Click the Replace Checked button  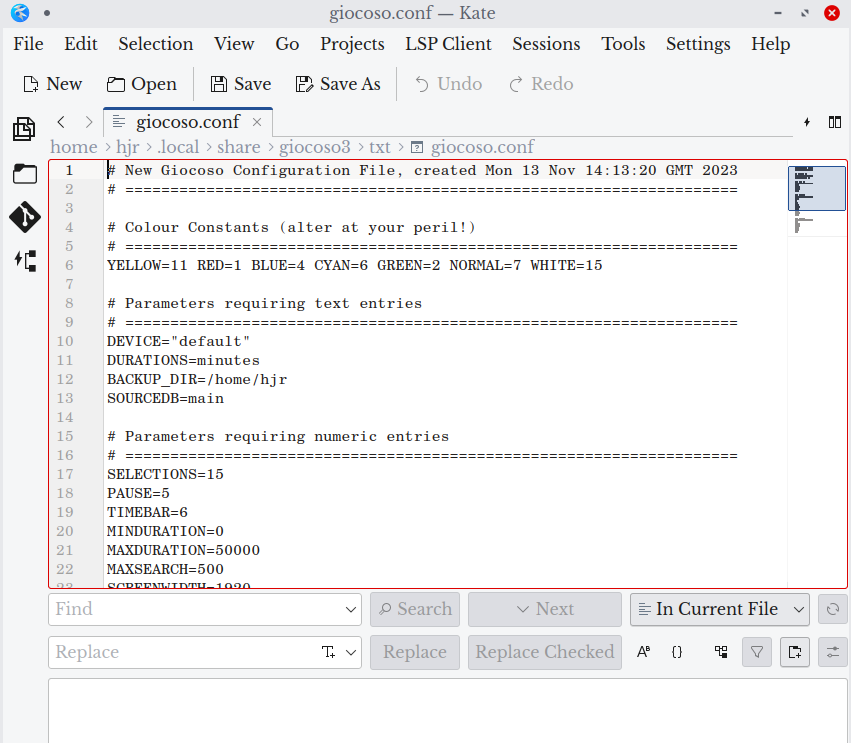pos(544,651)
